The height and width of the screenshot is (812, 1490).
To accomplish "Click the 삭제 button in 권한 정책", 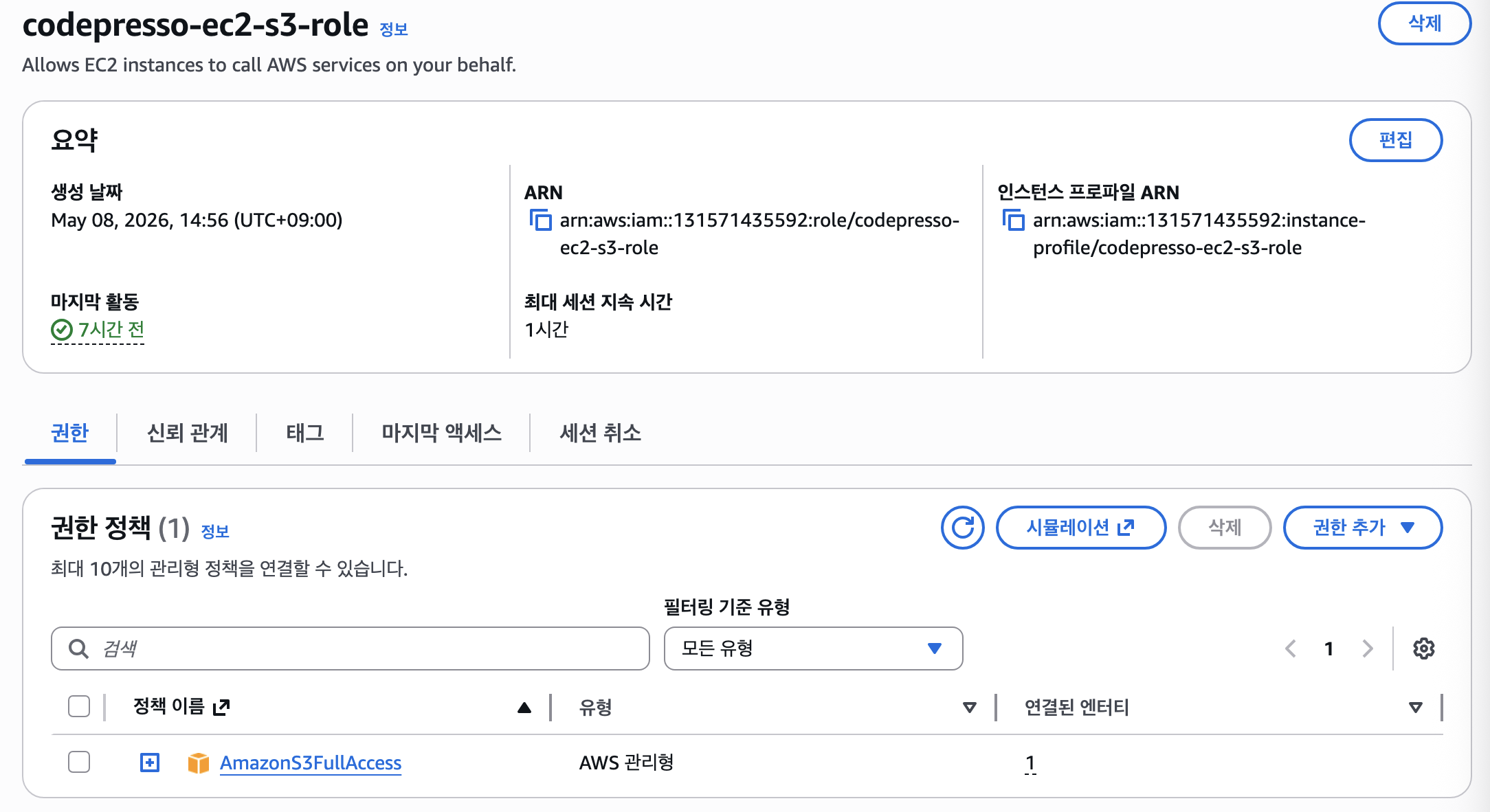I will (1225, 528).
